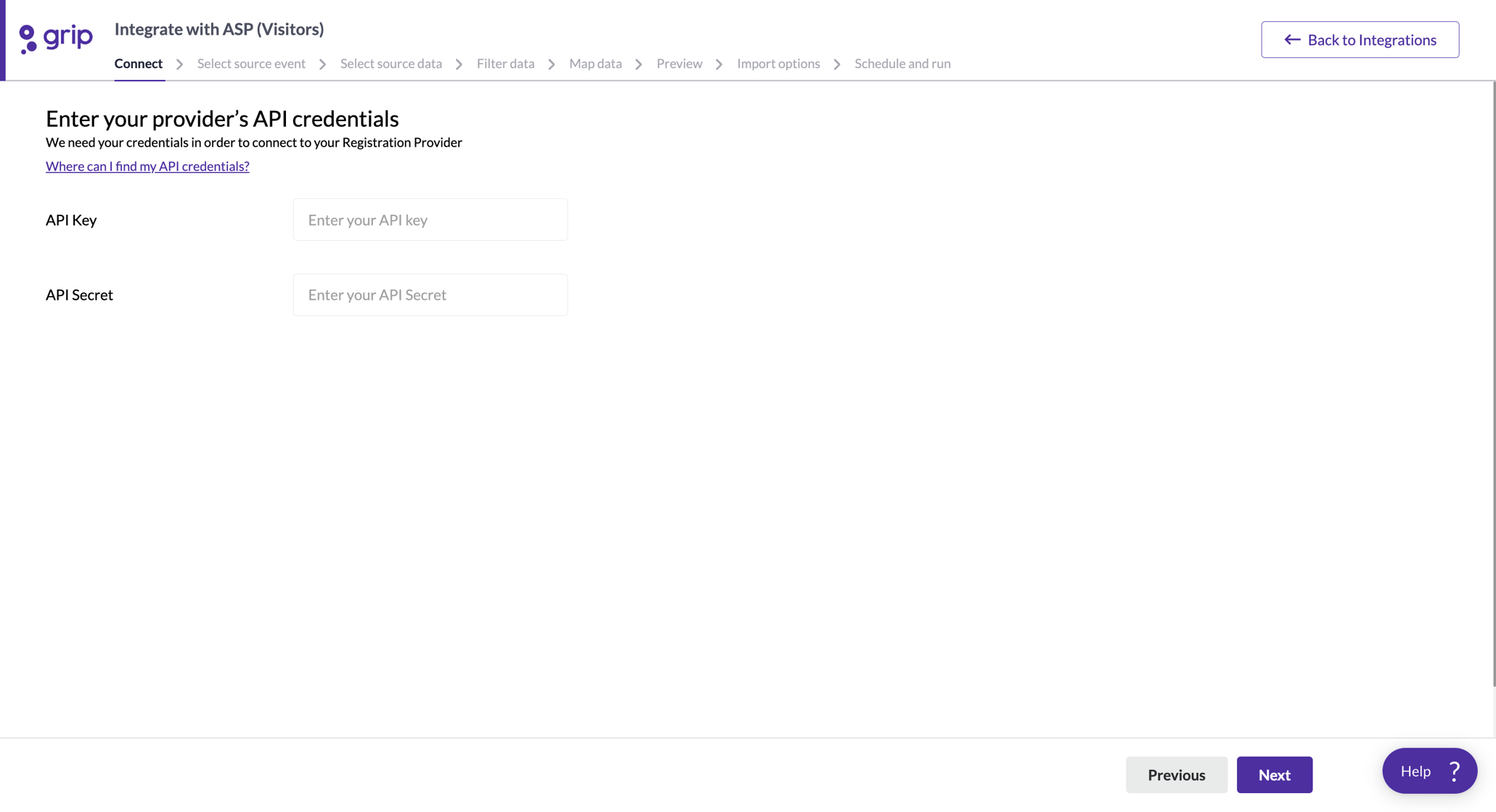Click the Previous button
This screenshot has height=812, width=1496.
click(x=1176, y=775)
